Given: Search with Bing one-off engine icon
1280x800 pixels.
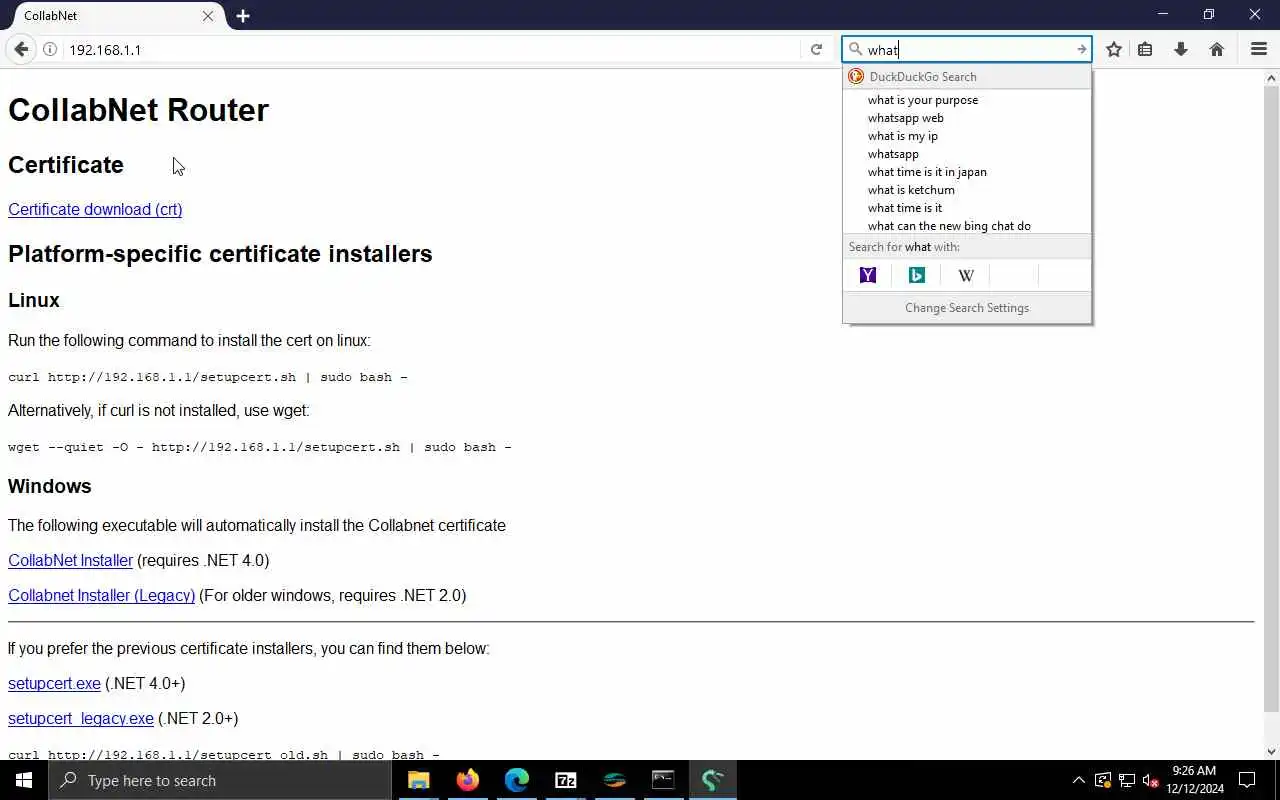Looking at the screenshot, I should click(x=917, y=275).
